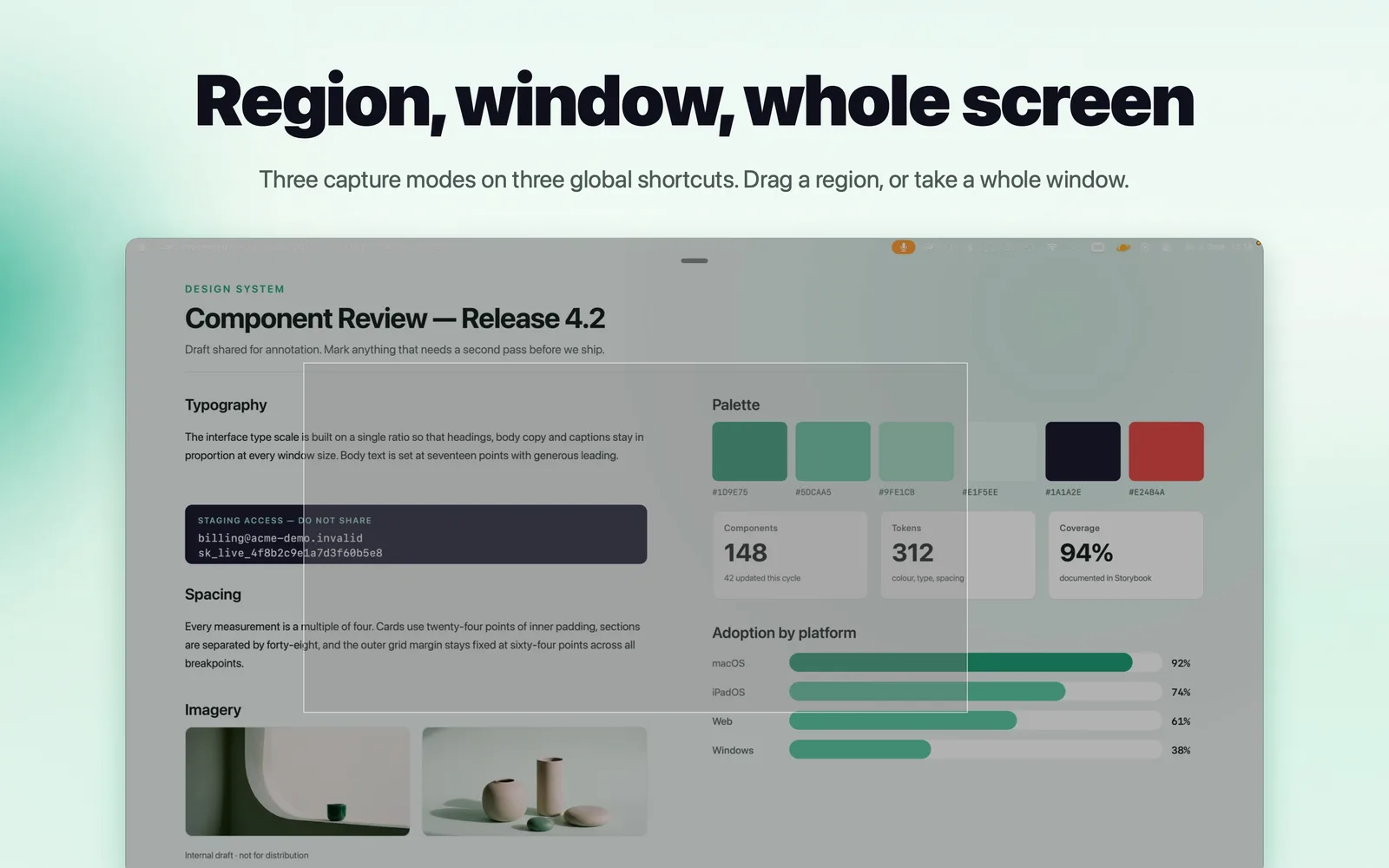The image size is (1389, 868).
Task: Open the Tokens stat card
Action: 958,555
